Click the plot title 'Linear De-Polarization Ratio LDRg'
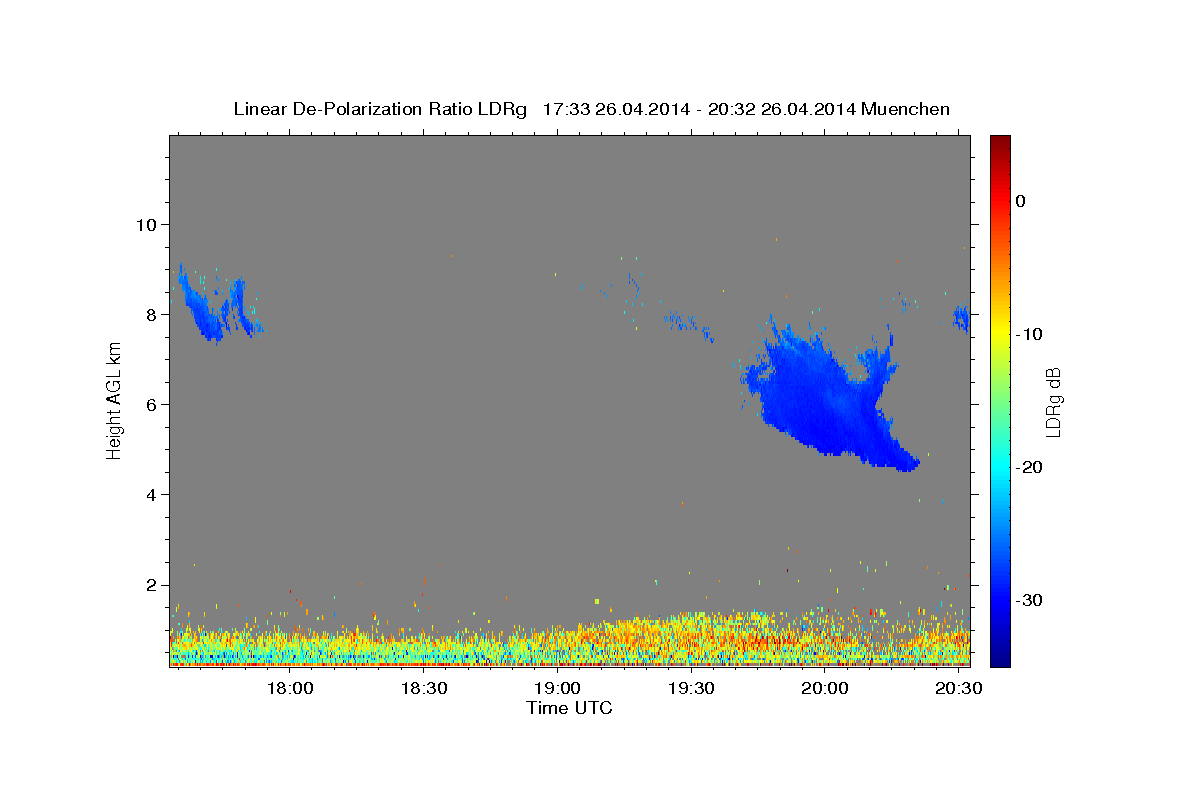Viewport: 1200px width, 800px height. [x=380, y=109]
